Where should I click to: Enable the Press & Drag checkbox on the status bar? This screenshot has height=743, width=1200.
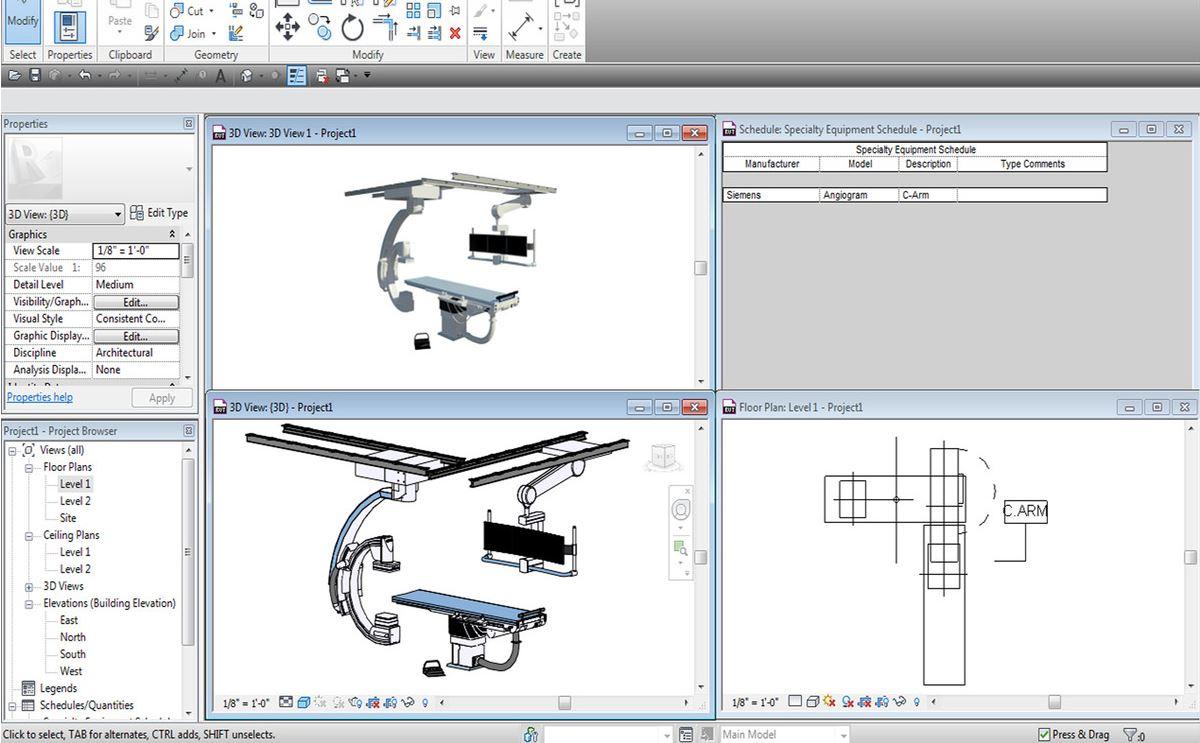pos(1043,733)
